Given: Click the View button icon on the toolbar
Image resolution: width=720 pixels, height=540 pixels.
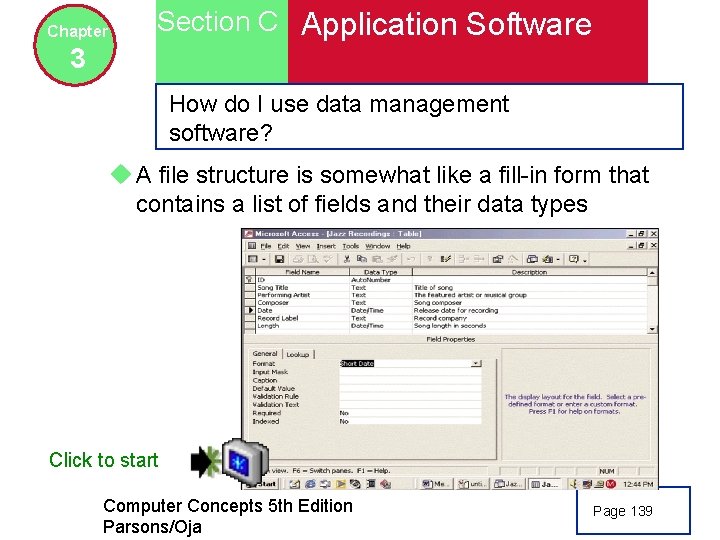Looking at the screenshot, I should 253,259.
